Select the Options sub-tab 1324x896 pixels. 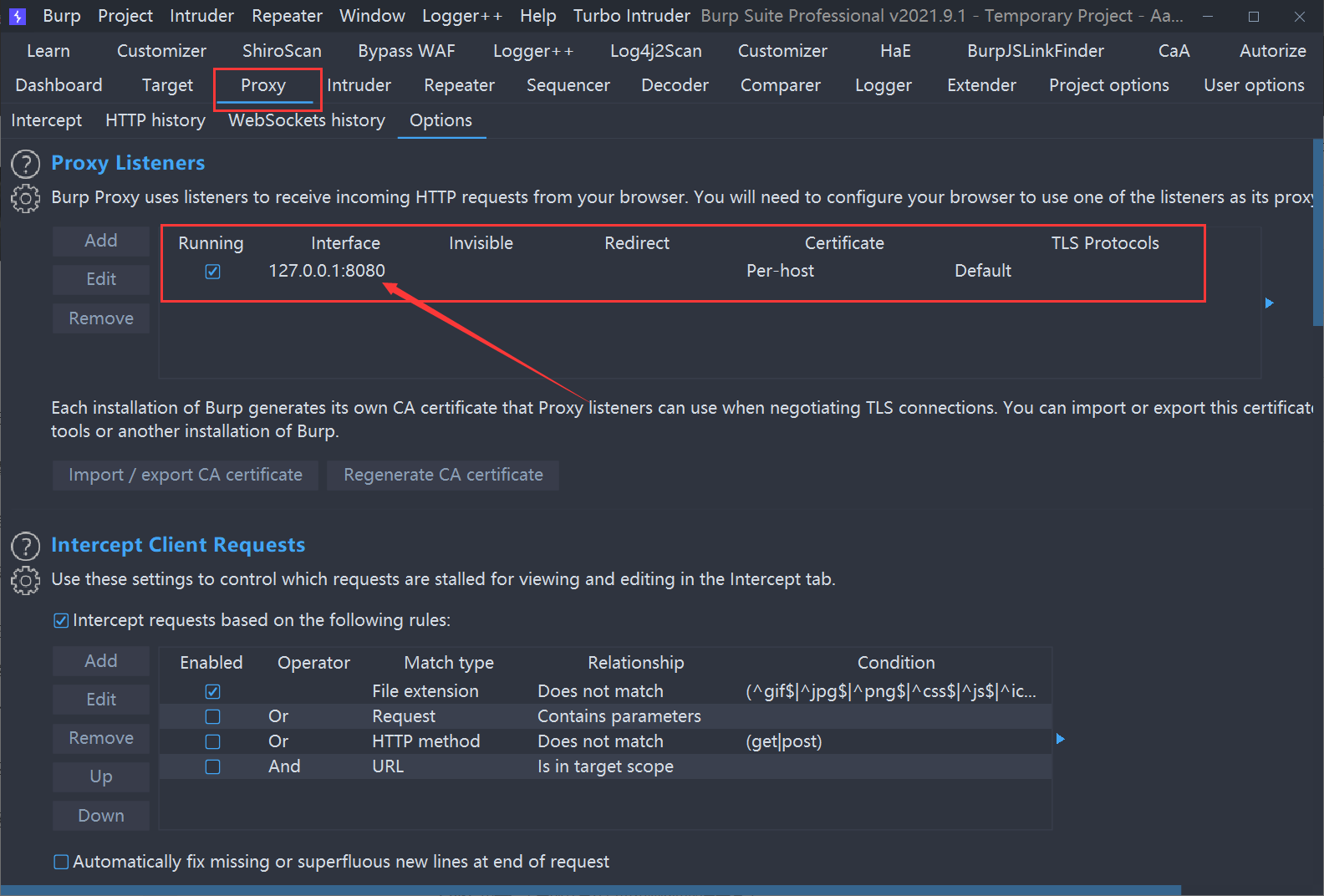click(x=440, y=120)
